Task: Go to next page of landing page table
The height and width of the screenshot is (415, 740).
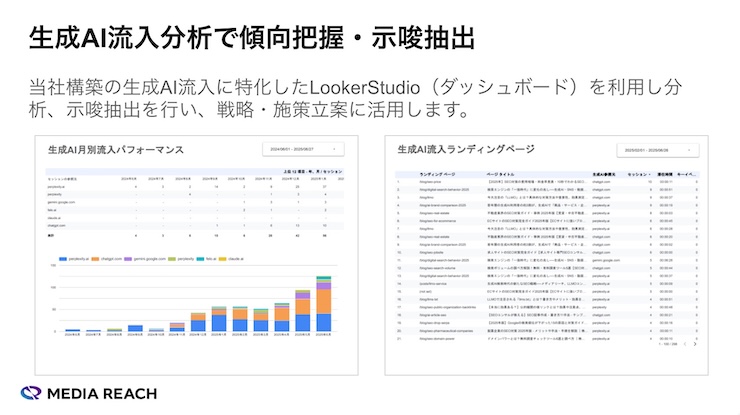Action: coord(695,344)
